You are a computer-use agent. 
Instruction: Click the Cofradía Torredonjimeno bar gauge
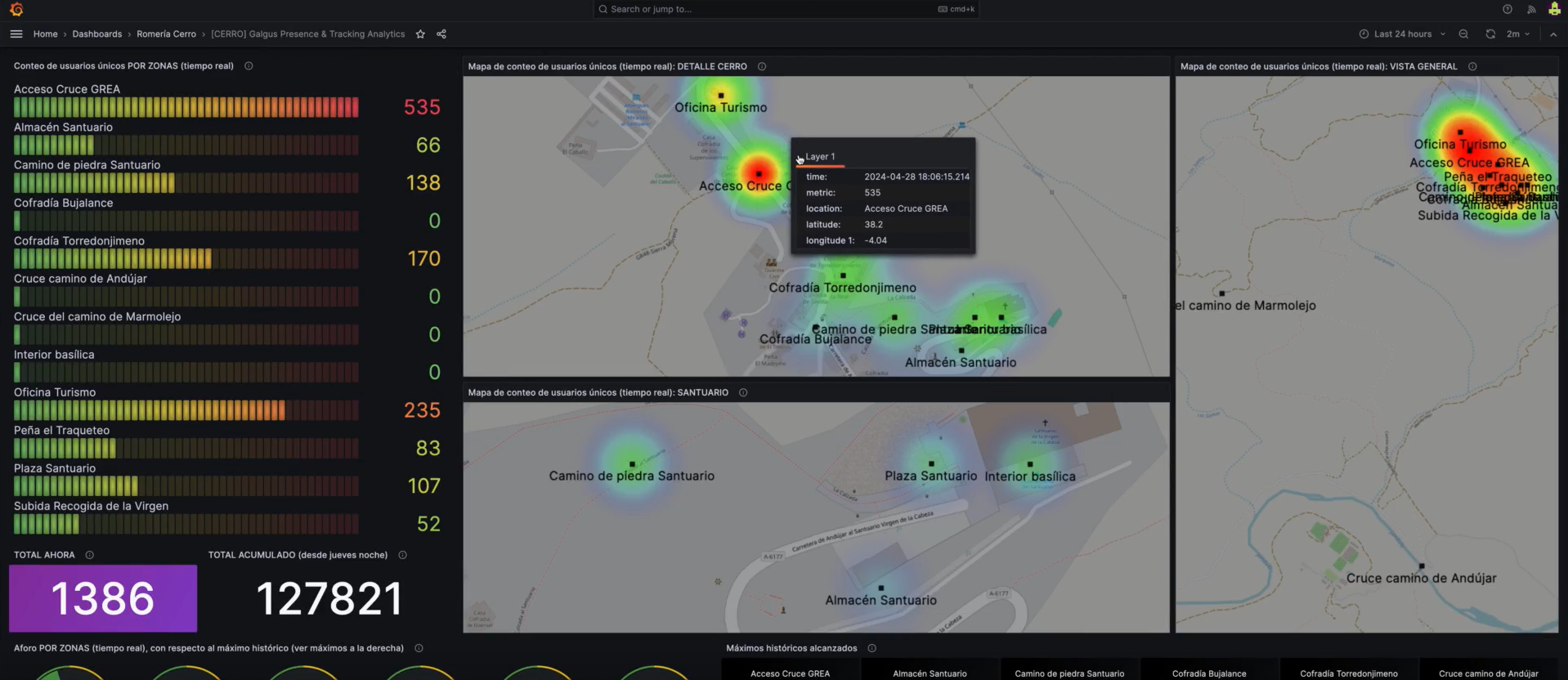pyautogui.click(x=186, y=258)
